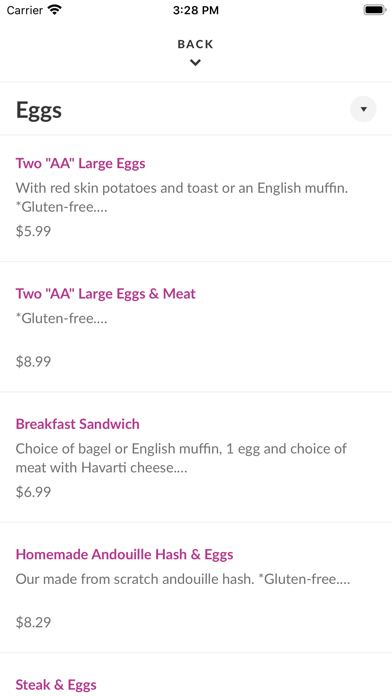This screenshot has width=392, height=696.
Task: Click the made from scratch andouille description
Action: coord(183,579)
